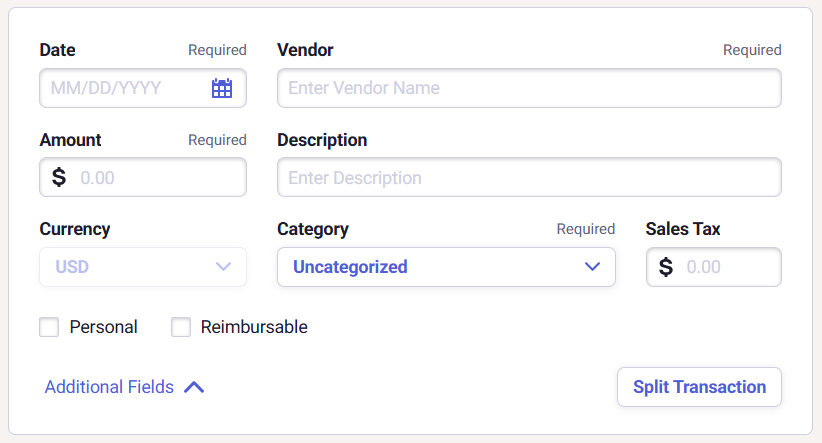The width and height of the screenshot is (822, 443).
Task: Focus the Sales Tax 0.00 input
Action: [x=727, y=268]
